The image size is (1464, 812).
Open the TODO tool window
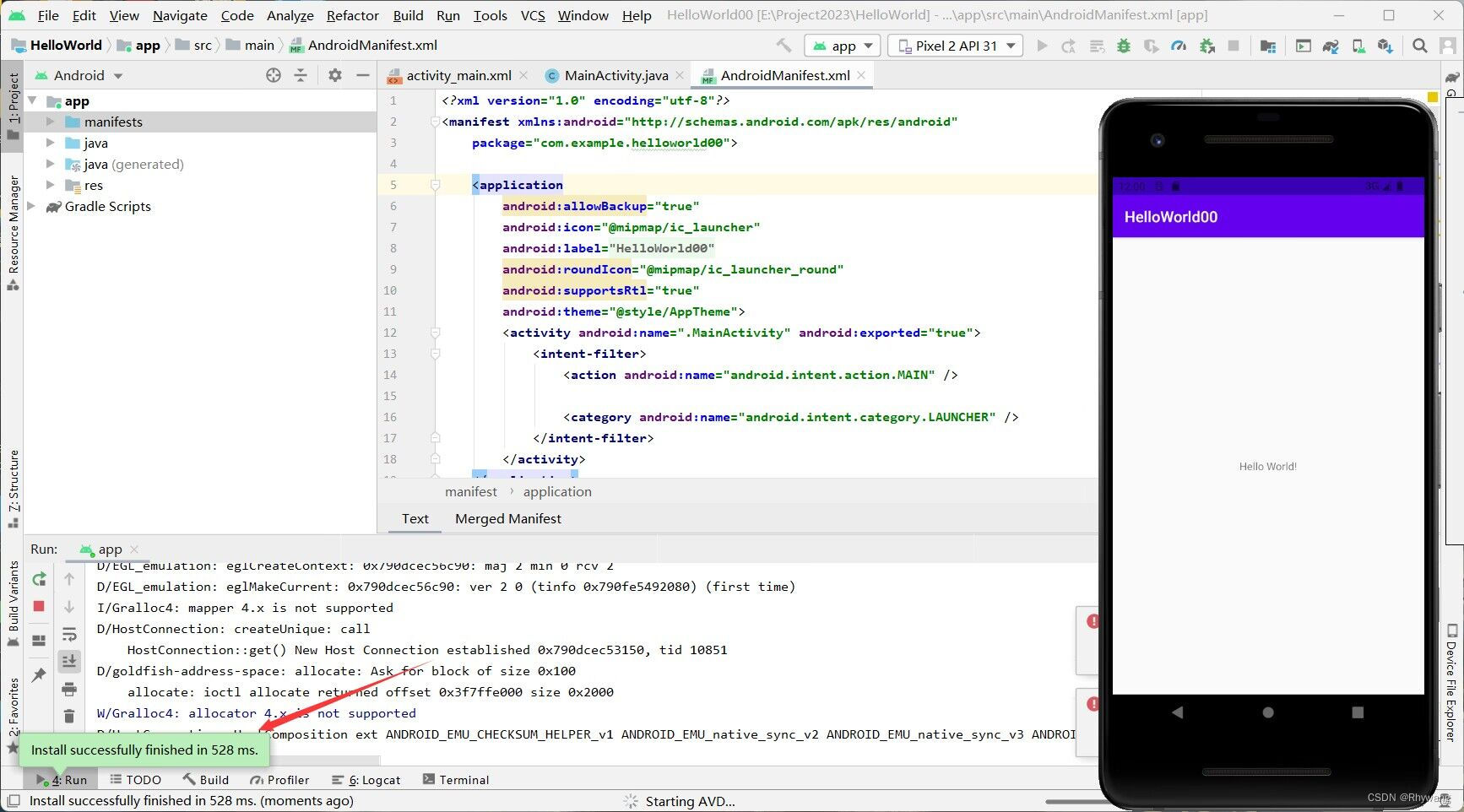point(135,780)
